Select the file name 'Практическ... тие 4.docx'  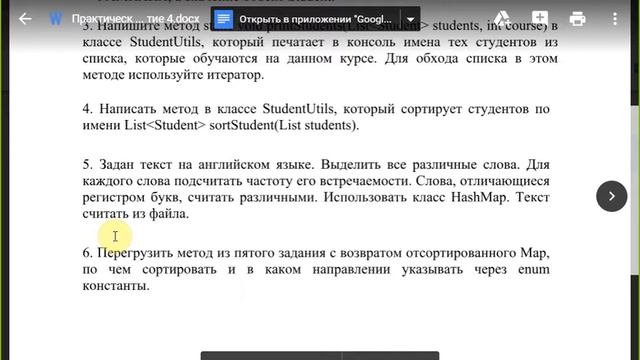tap(136, 19)
